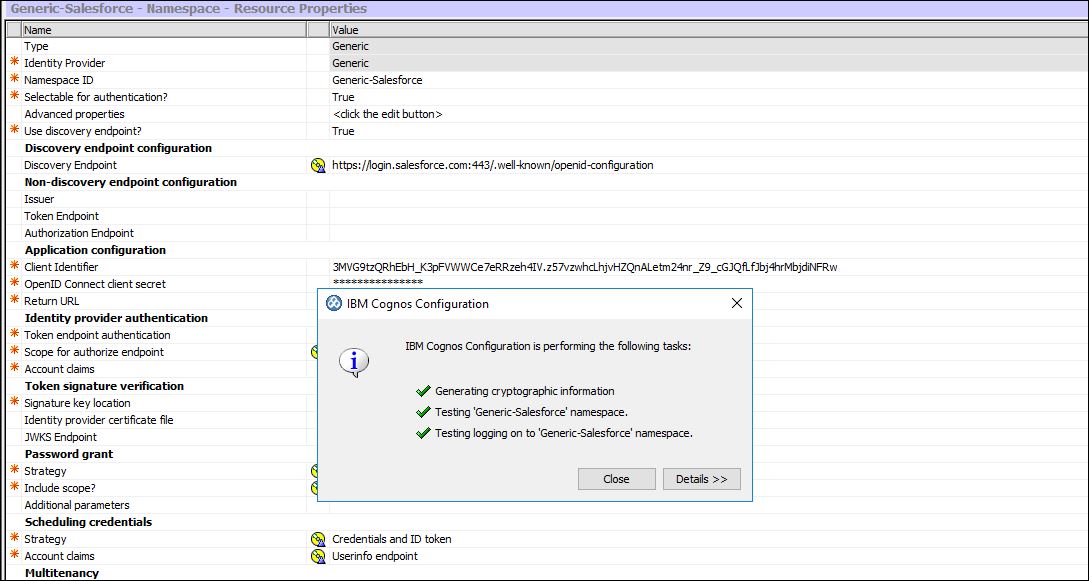Click the Scheduling credentials section heading
This screenshot has height=581, width=1089.
coord(88,522)
